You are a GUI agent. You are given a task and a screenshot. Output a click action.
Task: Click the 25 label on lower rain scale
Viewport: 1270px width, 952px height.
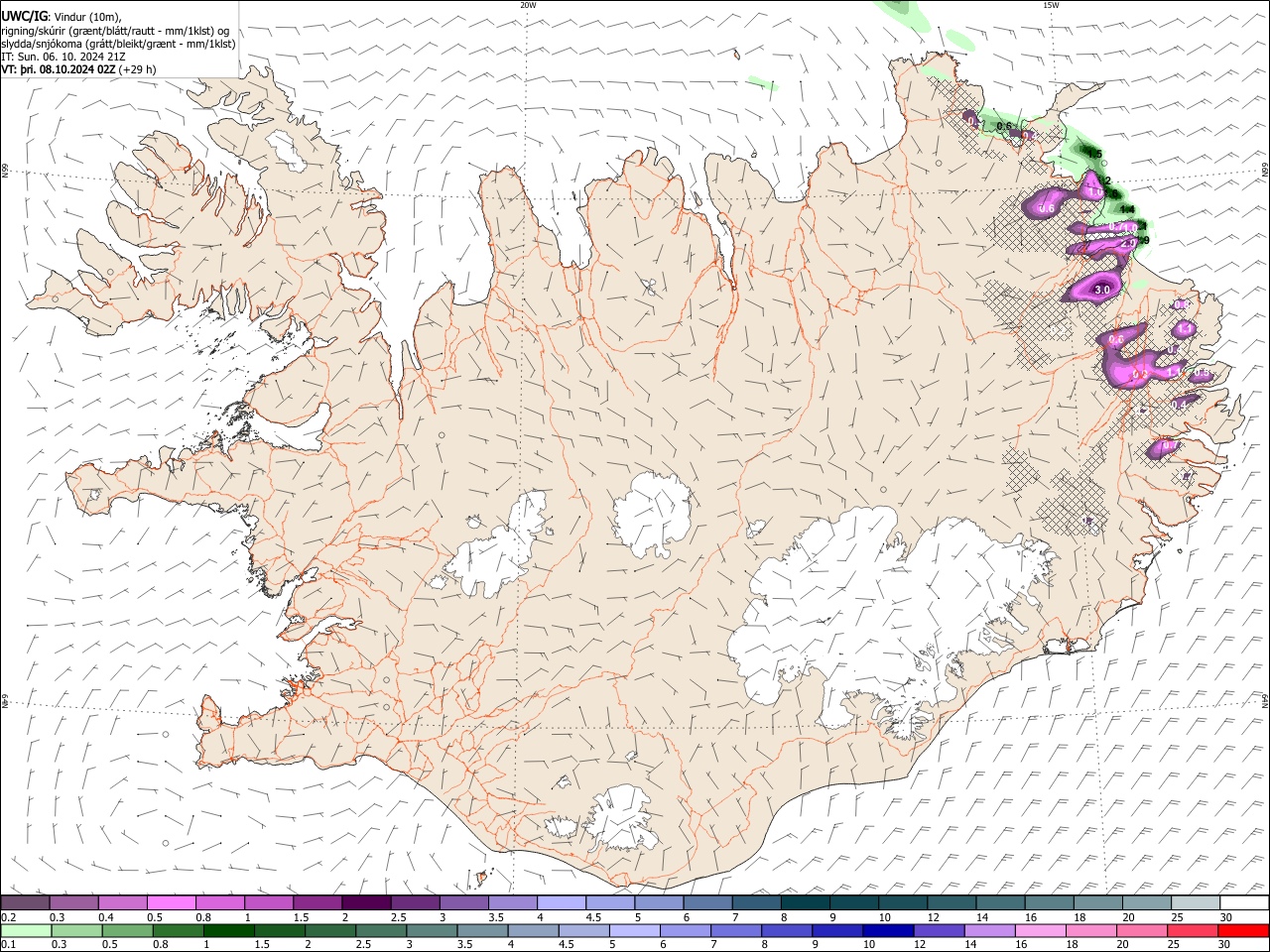point(1174,945)
